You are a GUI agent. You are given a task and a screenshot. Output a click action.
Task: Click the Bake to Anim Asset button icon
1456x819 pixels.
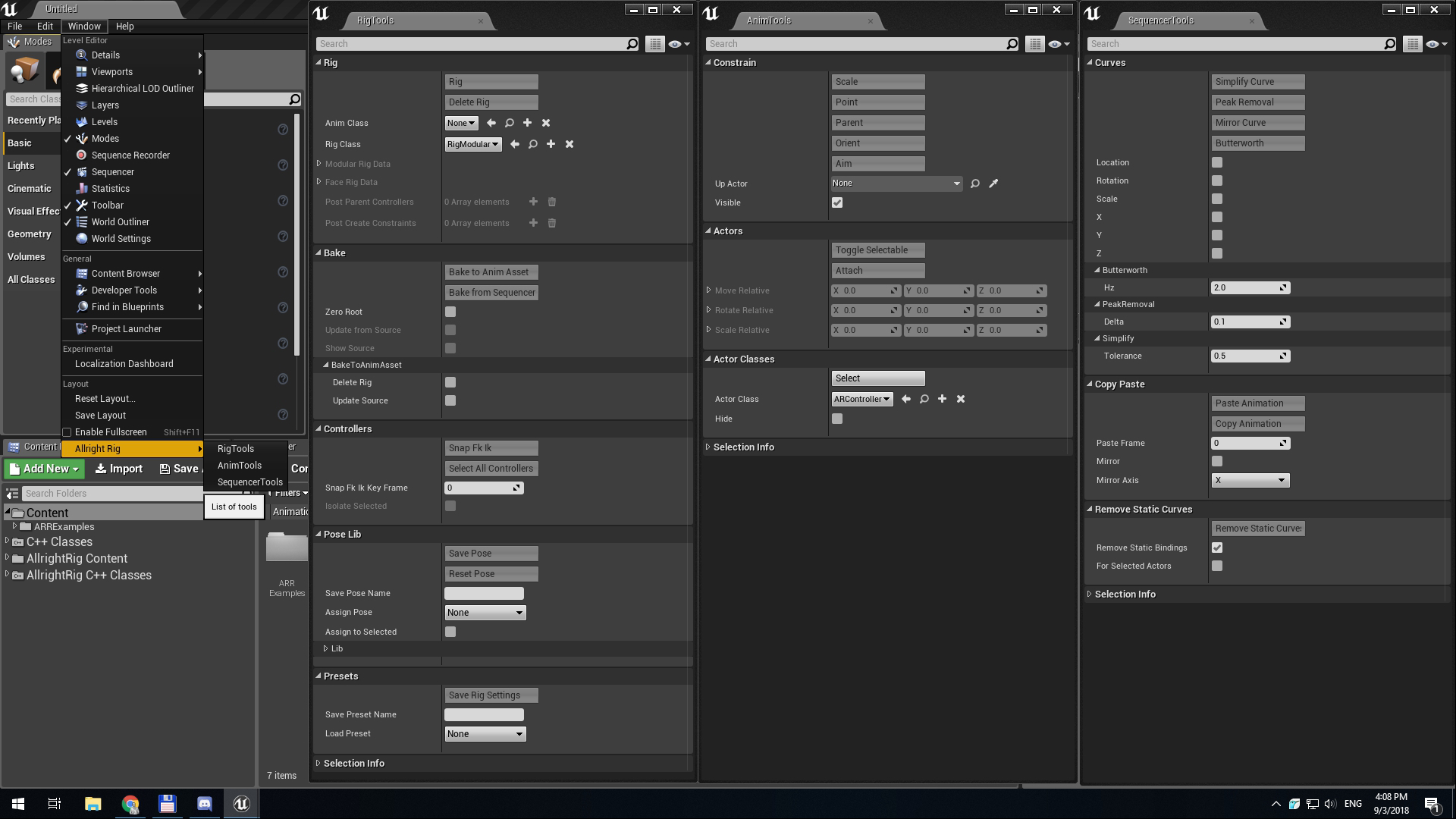coord(489,271)
